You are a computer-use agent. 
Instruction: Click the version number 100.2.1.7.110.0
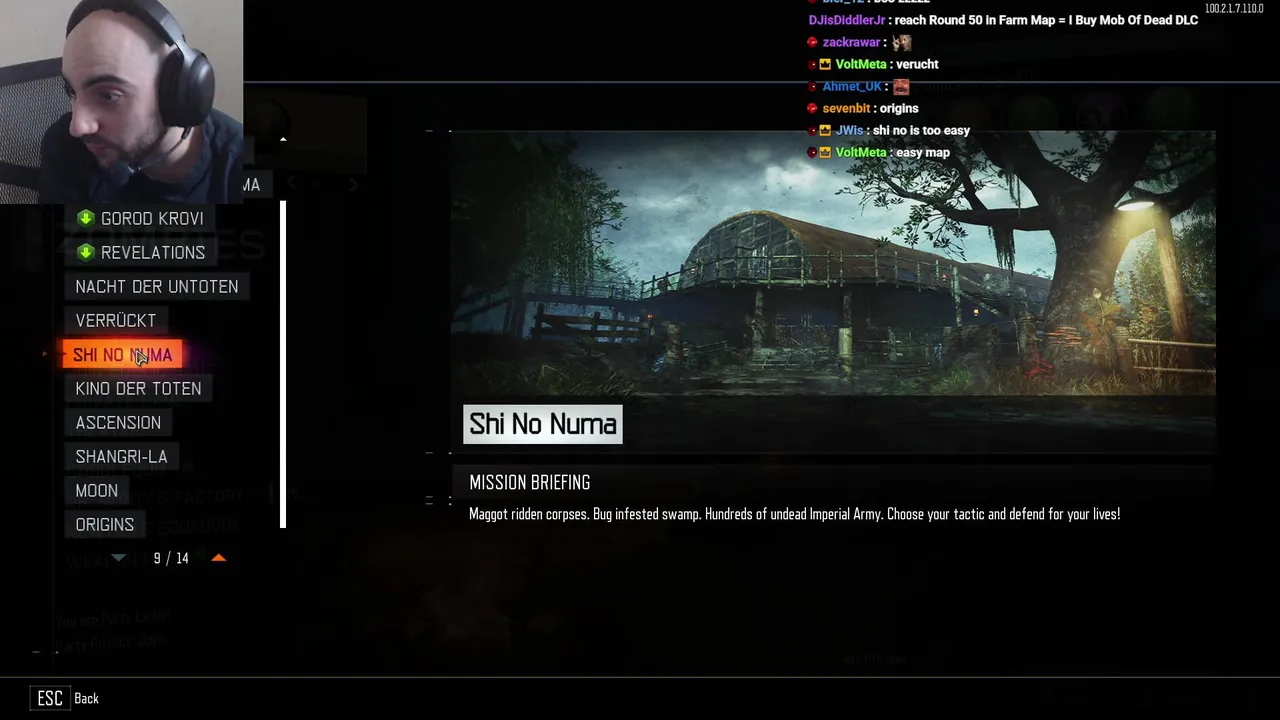click(x=1234, y=9)
